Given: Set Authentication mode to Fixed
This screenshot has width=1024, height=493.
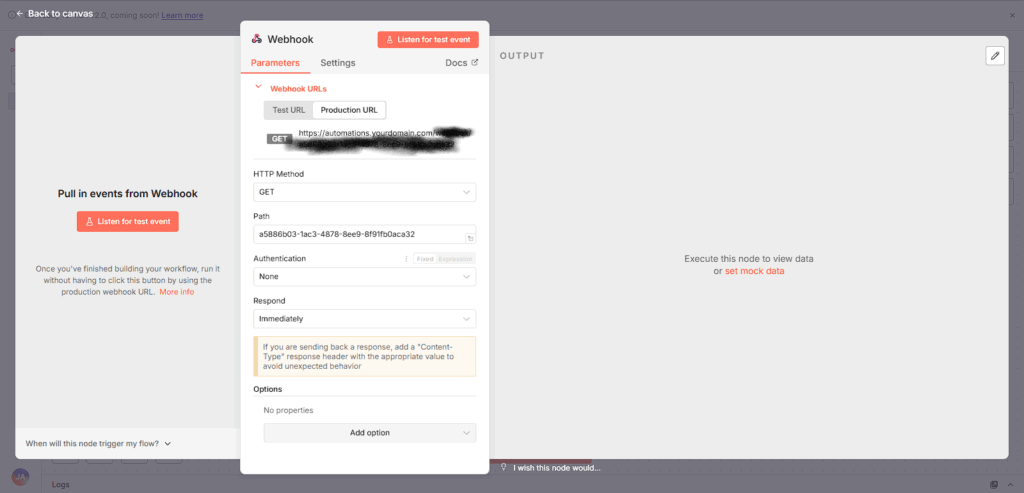Looking at the screenshot, I should point(425,259).
